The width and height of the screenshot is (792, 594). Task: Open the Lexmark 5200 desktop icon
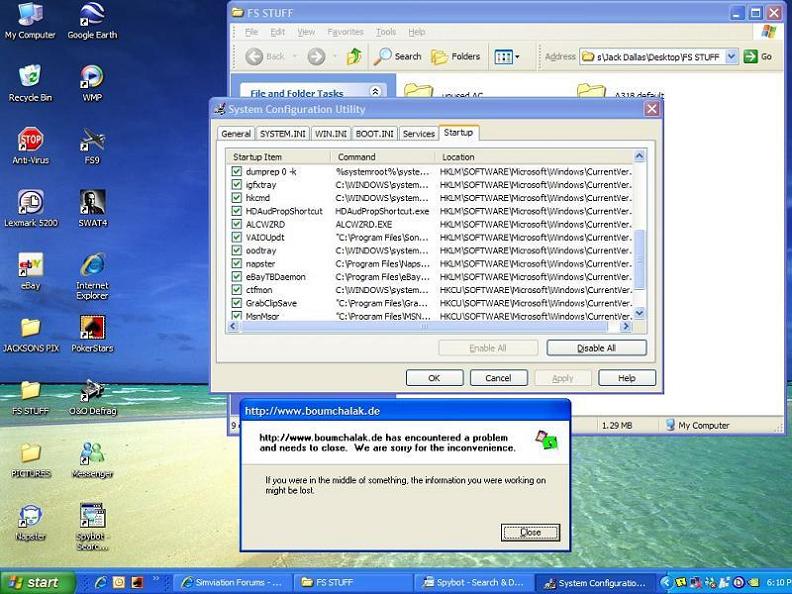30,203
